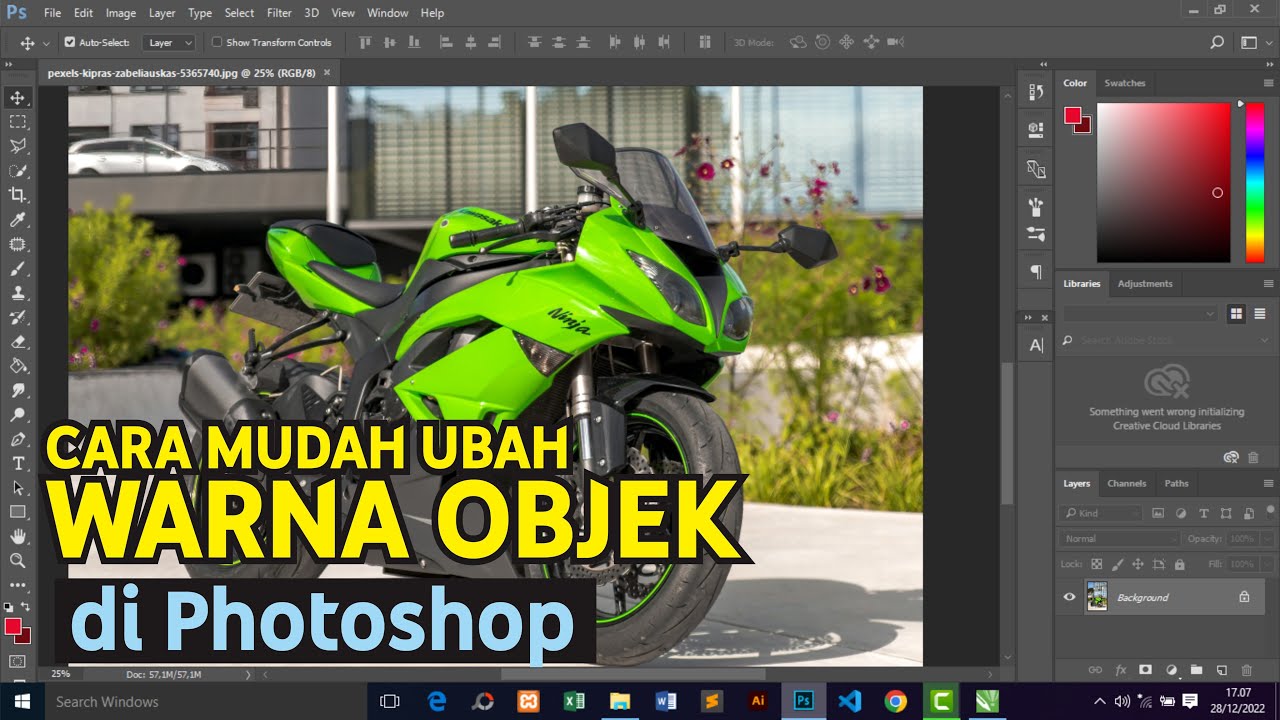Screen dimensions: 1280x720
Task: Add a layer mask from the Layers panel
Action: (1145, 670)
